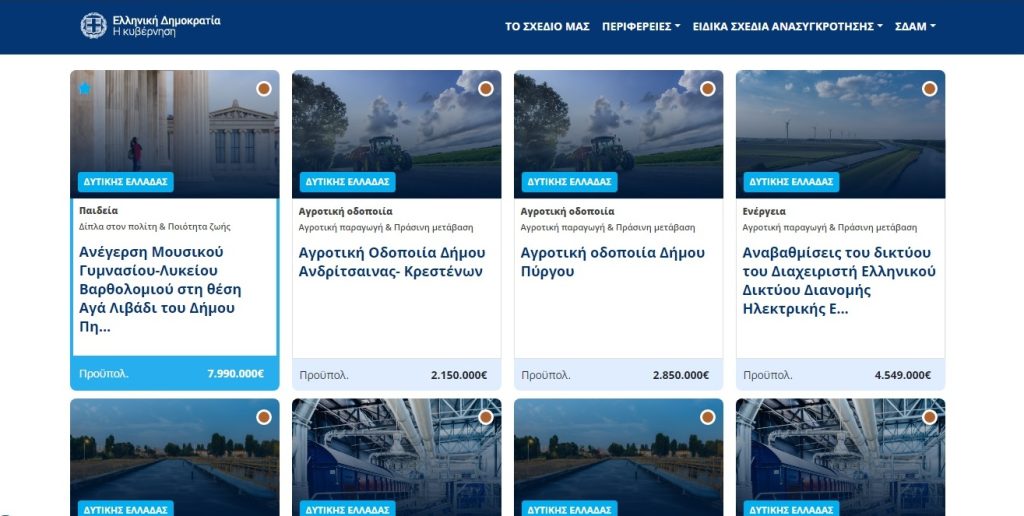Expand the ΣΔΑΜ dropdown menu
The width and height of the screenshot is (1024, 516).
(x=915, y=27)
